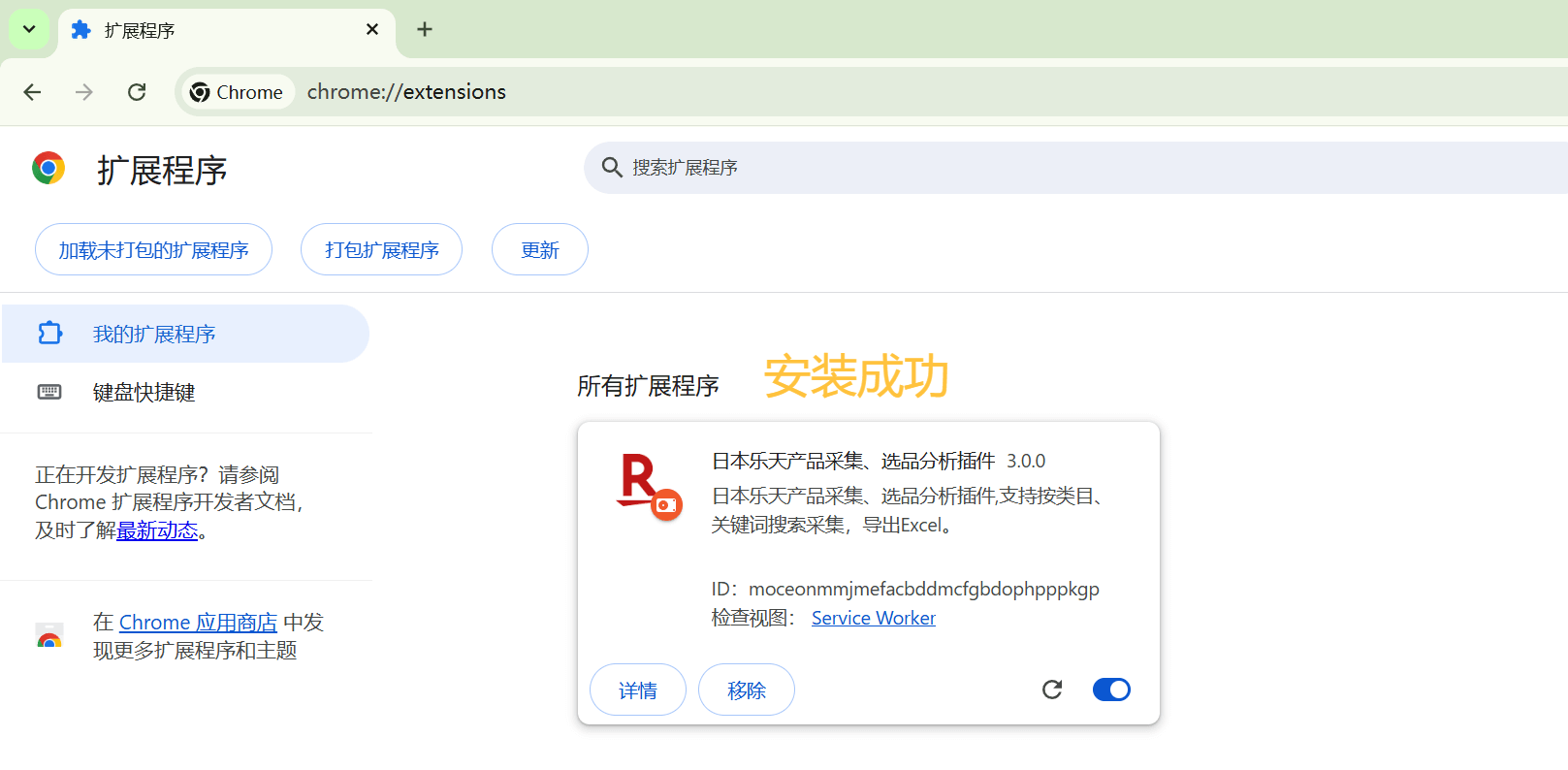Go back with the back arrow
The height and width of the screenshot is (770, 1568).
32,92
